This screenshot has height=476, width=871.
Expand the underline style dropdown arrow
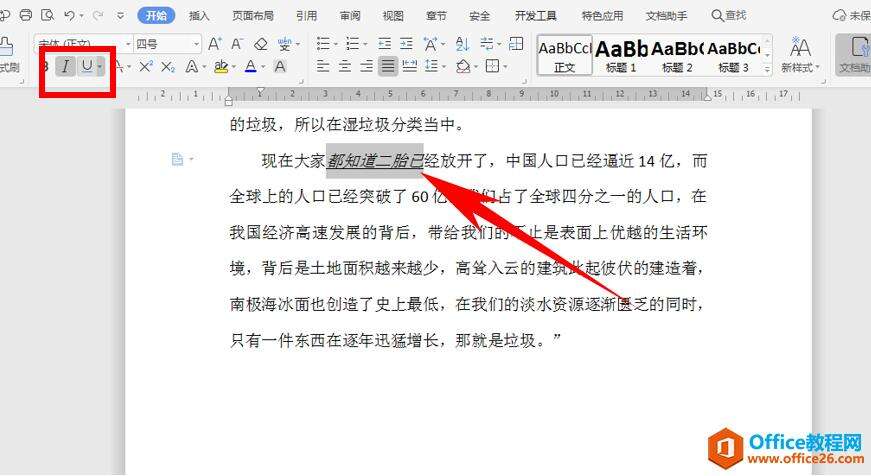coord(100,67)
